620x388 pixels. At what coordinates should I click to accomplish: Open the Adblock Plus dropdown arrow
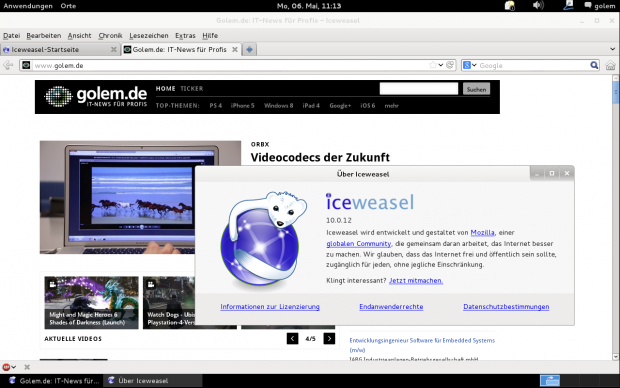click(x=13, y=367)
